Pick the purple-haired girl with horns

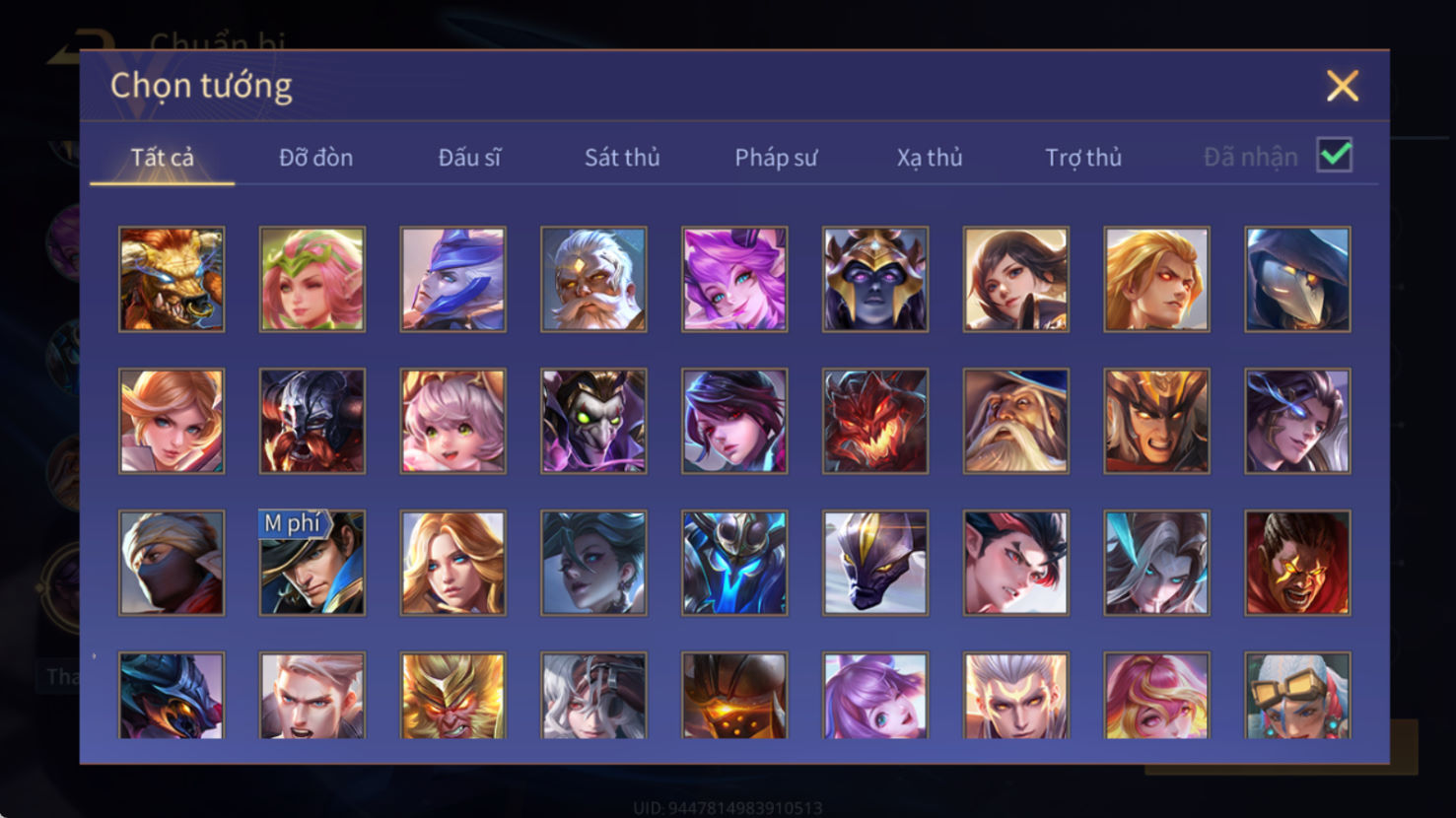coord(734,279)
